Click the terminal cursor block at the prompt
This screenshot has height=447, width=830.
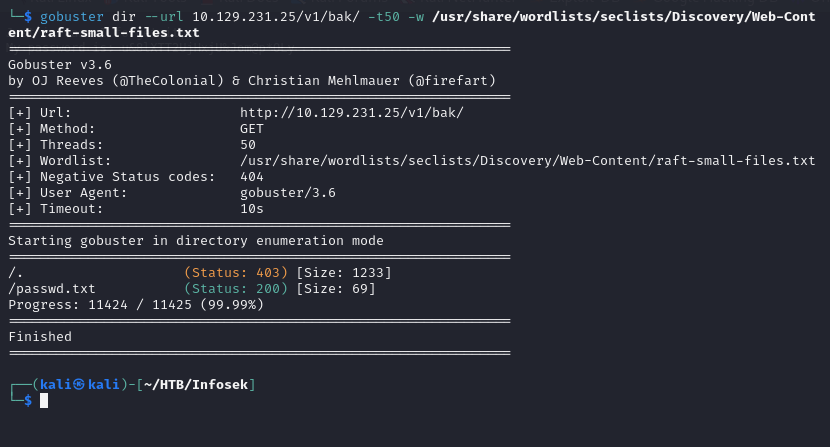point(44,401)
